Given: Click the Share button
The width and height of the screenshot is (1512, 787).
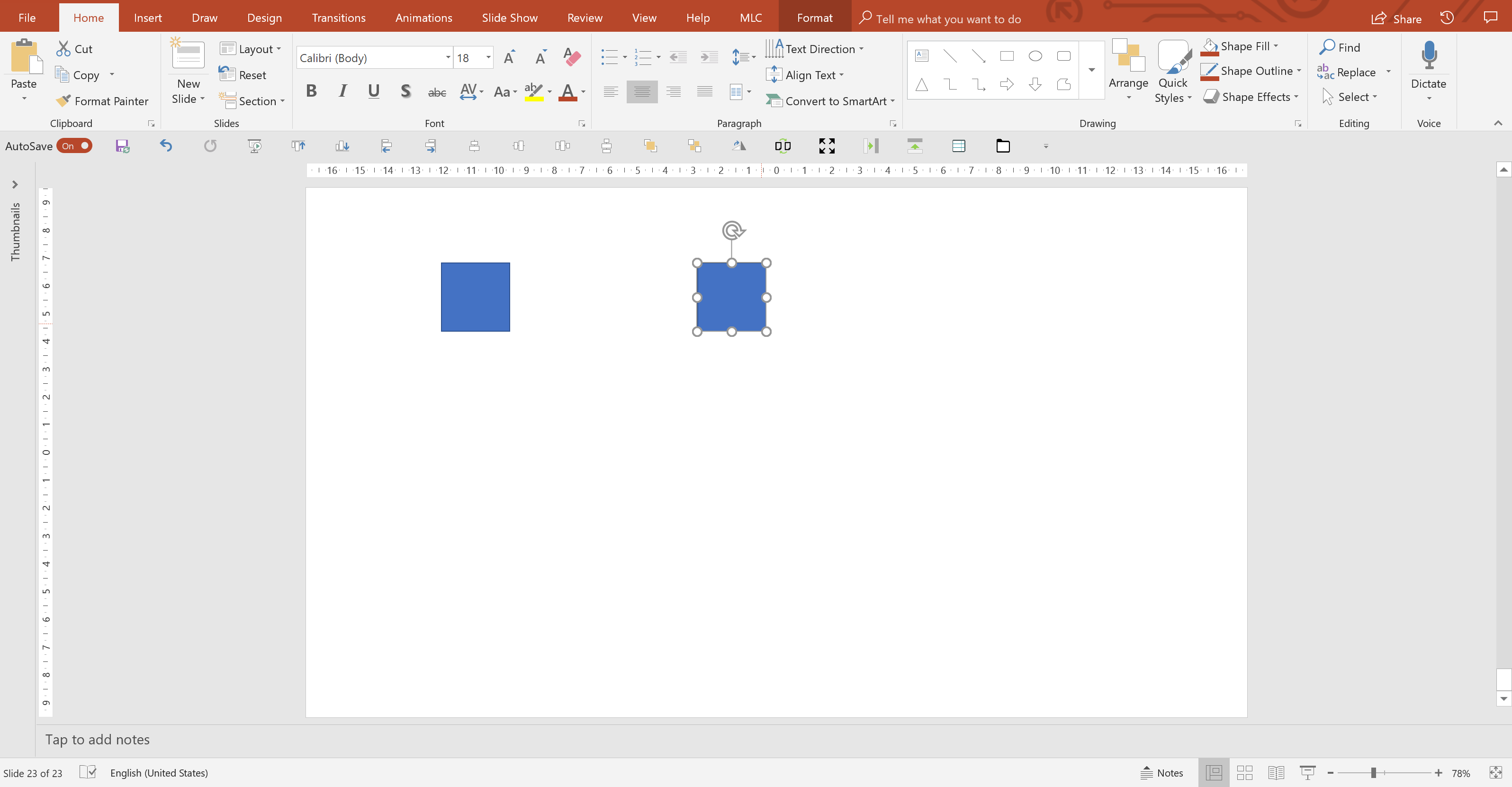Looking at the screenshot, I should pos(1396,18).
